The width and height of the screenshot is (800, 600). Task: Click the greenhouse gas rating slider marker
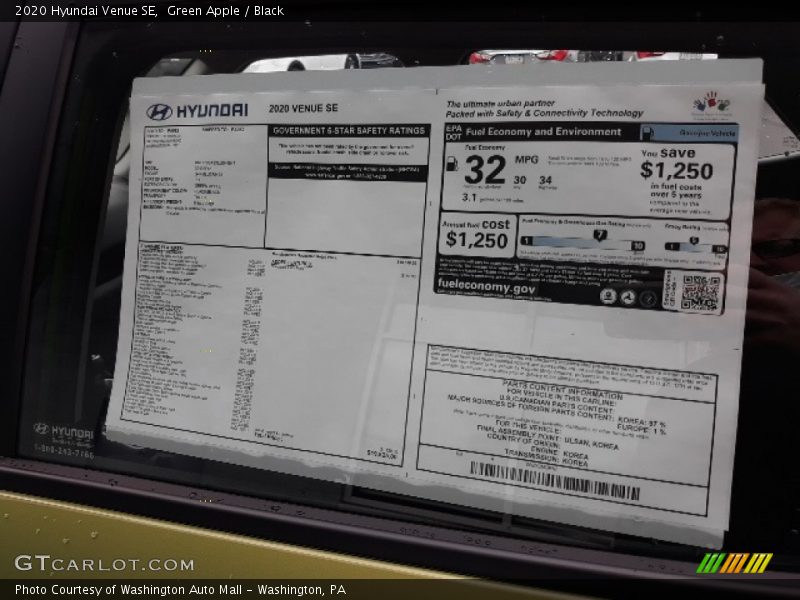click(x=600, y=235)
